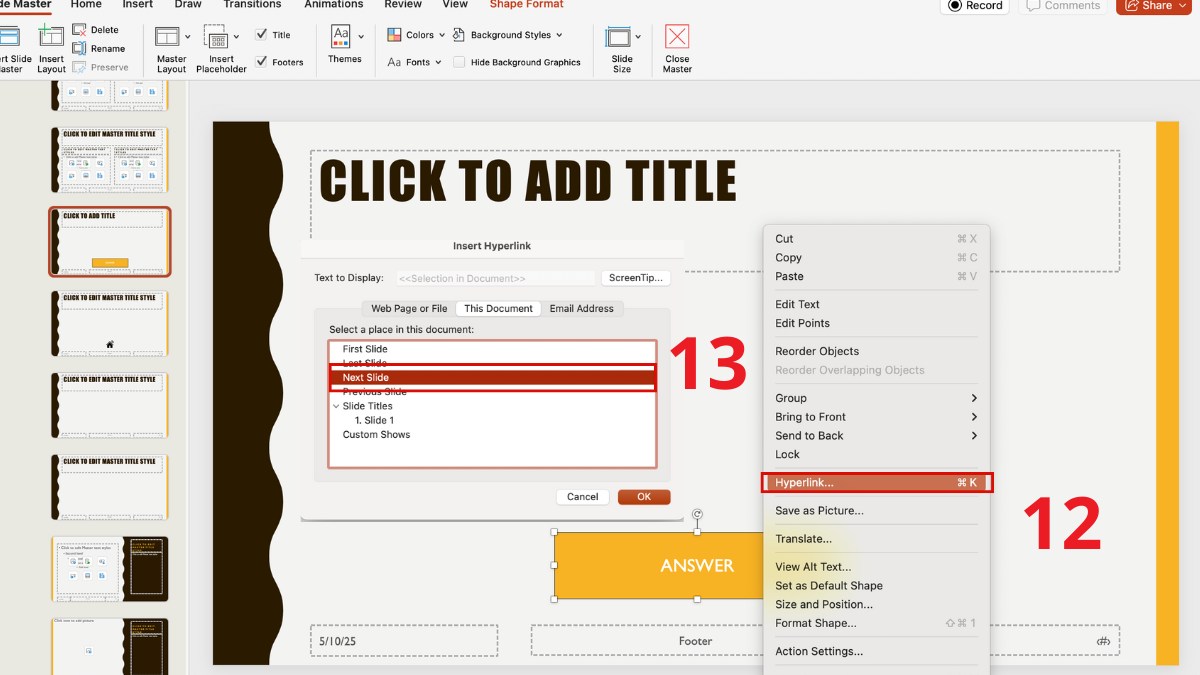The image size is (1200, 675).
Task: Open the Themes gallery icon
Action: 341,36
